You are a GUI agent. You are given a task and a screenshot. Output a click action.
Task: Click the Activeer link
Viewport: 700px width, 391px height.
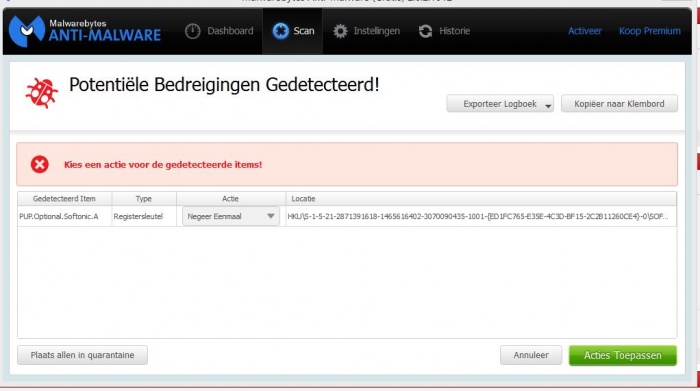585,31
